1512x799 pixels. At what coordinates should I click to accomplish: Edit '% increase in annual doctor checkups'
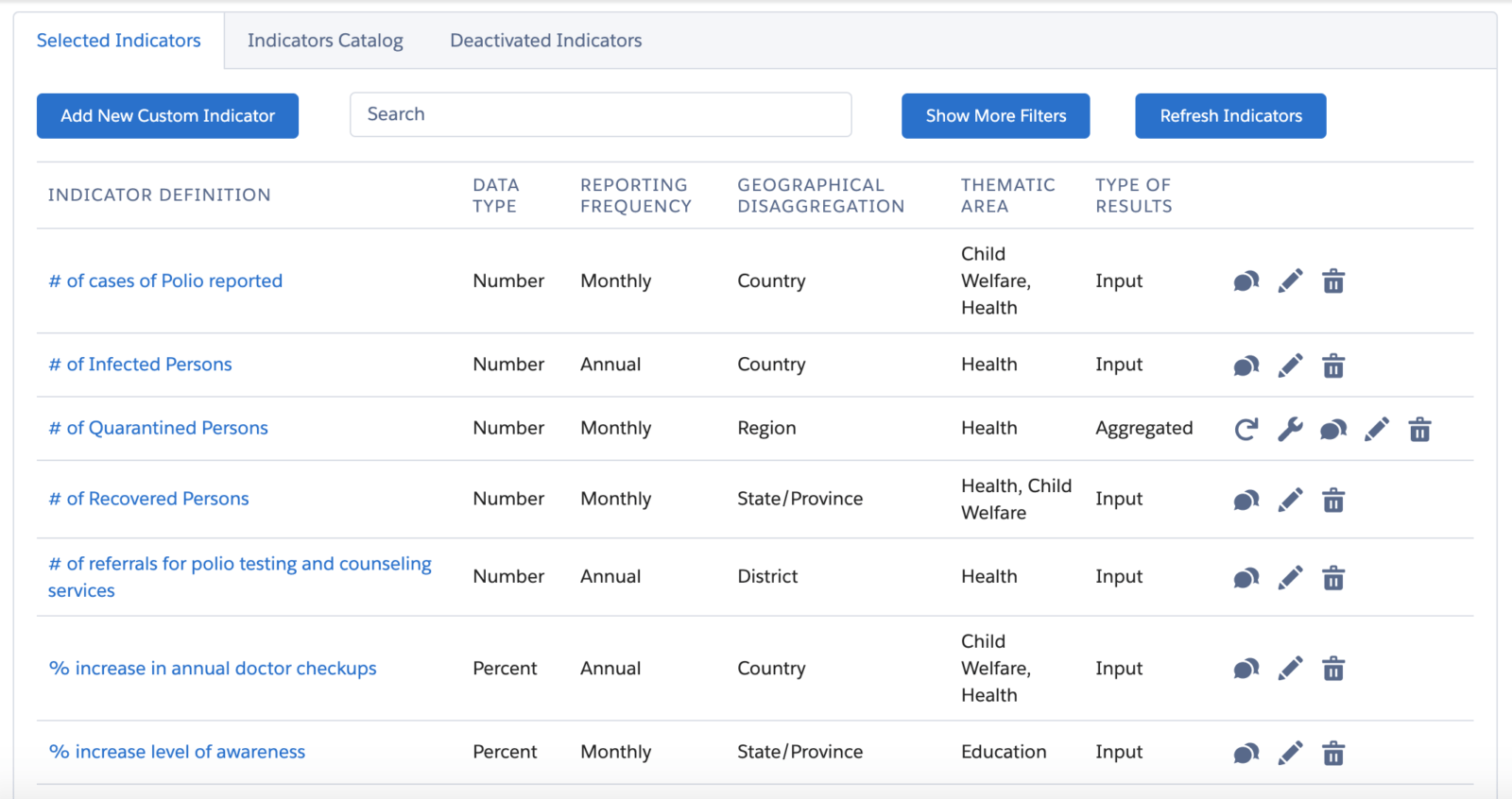[x=1290, y=669]
